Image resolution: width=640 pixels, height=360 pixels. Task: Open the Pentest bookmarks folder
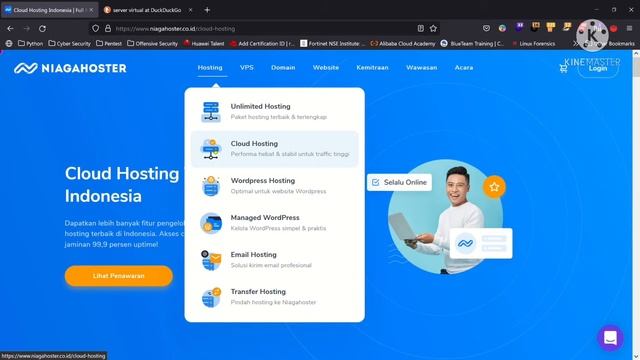(x=109, y=43)
